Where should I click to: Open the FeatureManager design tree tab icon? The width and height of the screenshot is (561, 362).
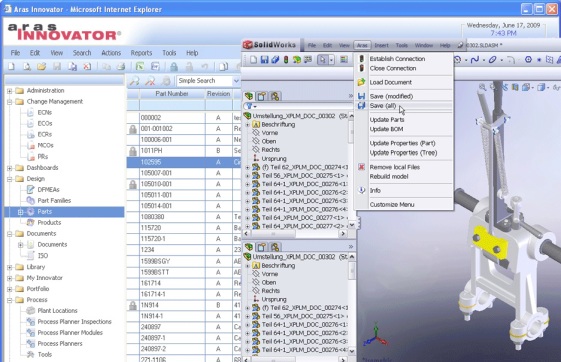(x=249, y=96)
